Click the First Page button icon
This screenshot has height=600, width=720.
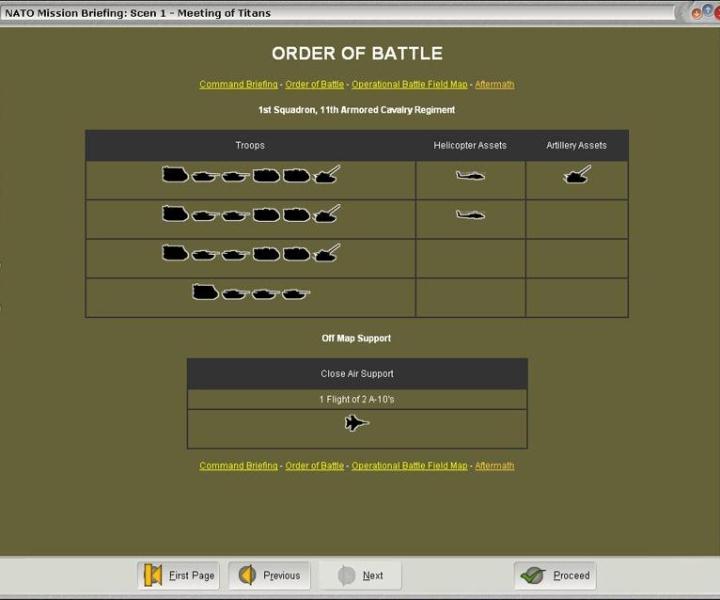pos(153,575)
